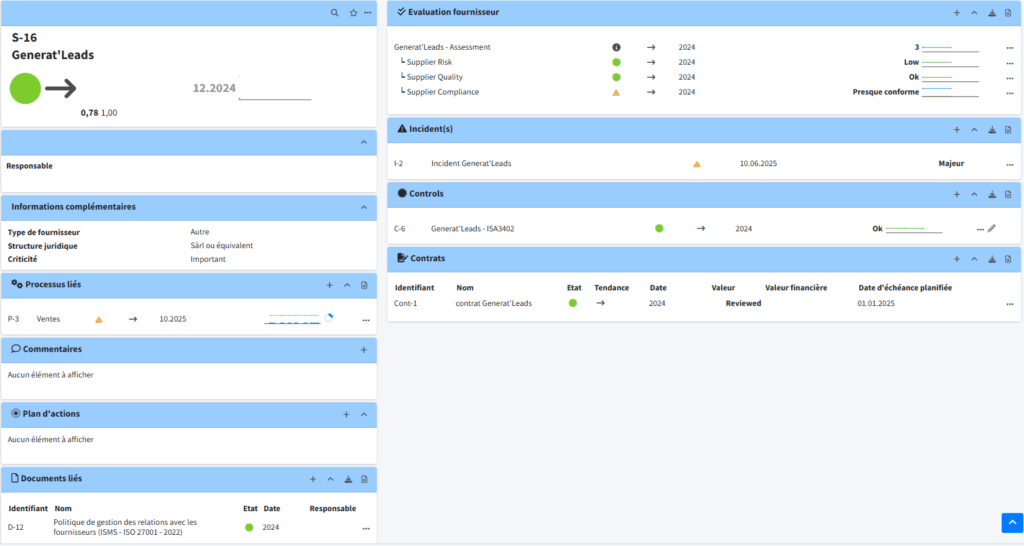Open the three-dot menu for contract Cont-1
This screenshot has height=546, width=1024.
[1009, 304]
